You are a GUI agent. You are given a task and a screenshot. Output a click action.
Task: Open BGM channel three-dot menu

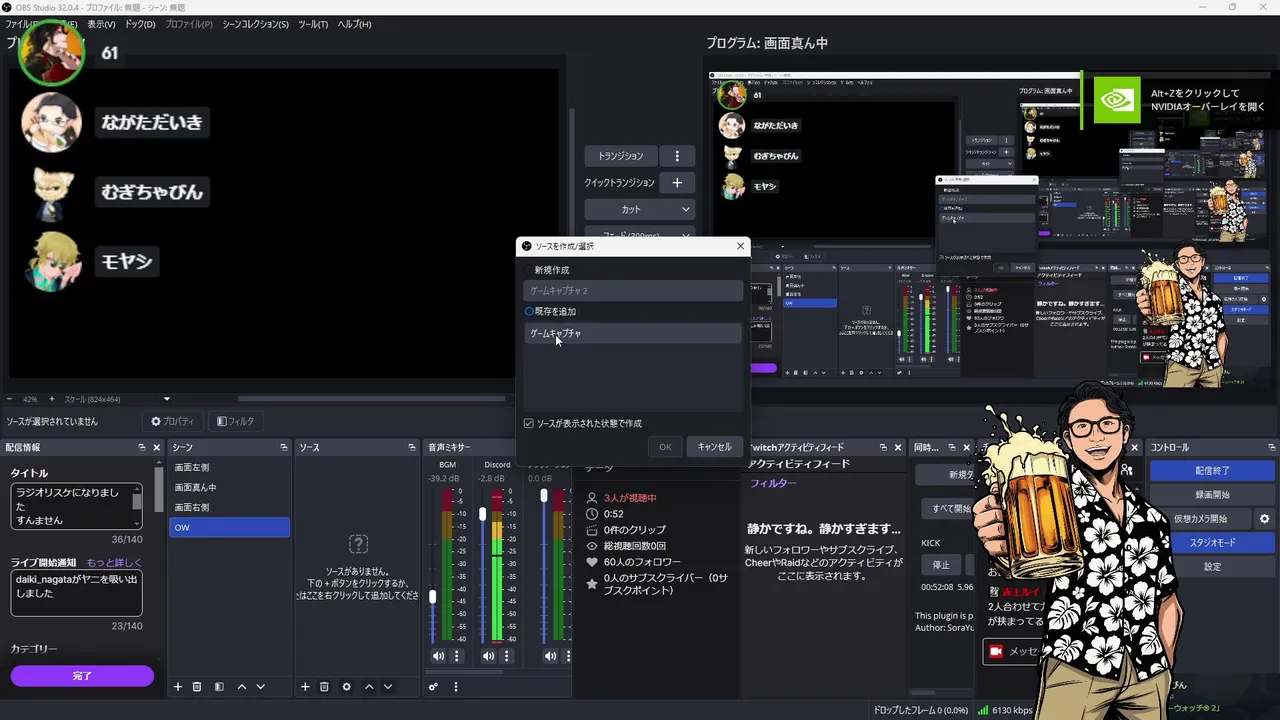[457, 656]
